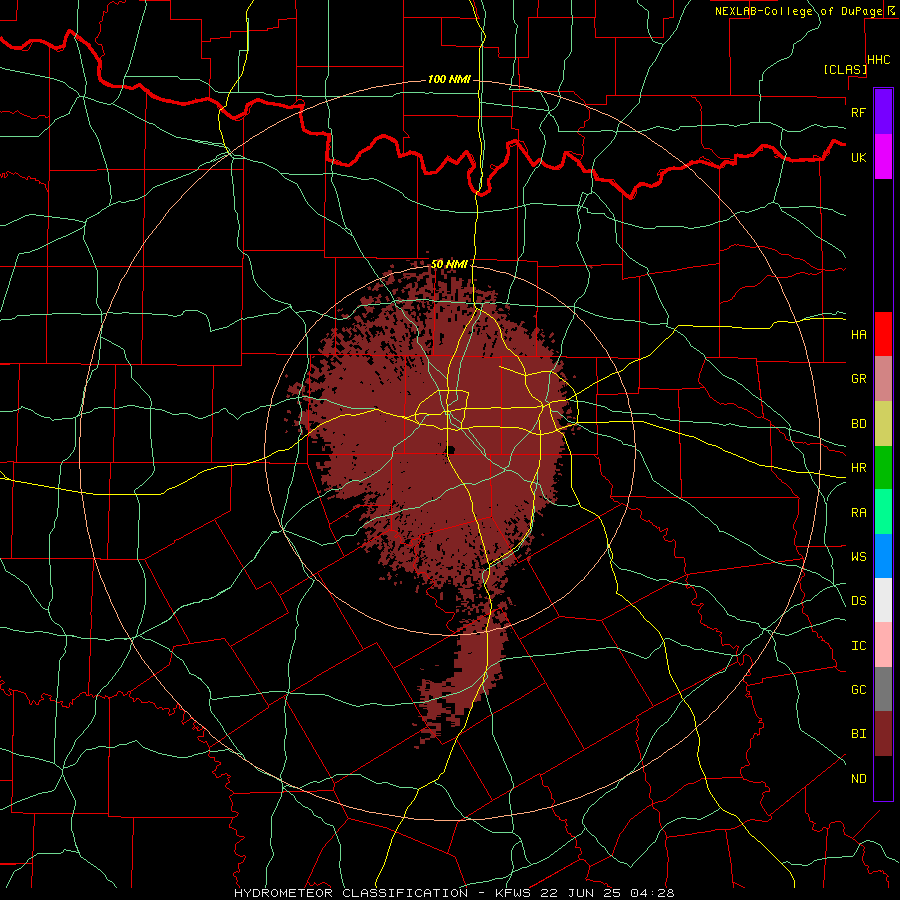Click the GR pink legend swatch
900x900 pixels.
(883, 378)
